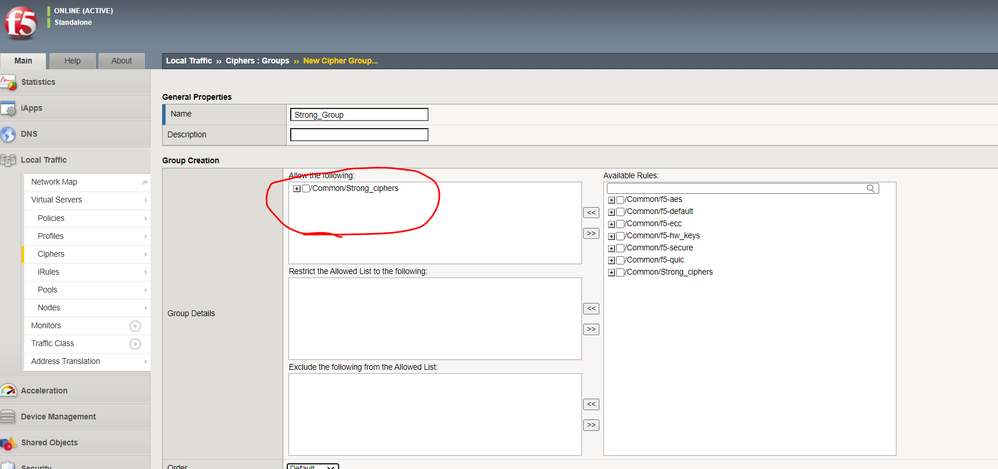Check the /Common/f5-quic rule checkbox
998x469 pixels.
pyautogui.click(x=621, y=260)
